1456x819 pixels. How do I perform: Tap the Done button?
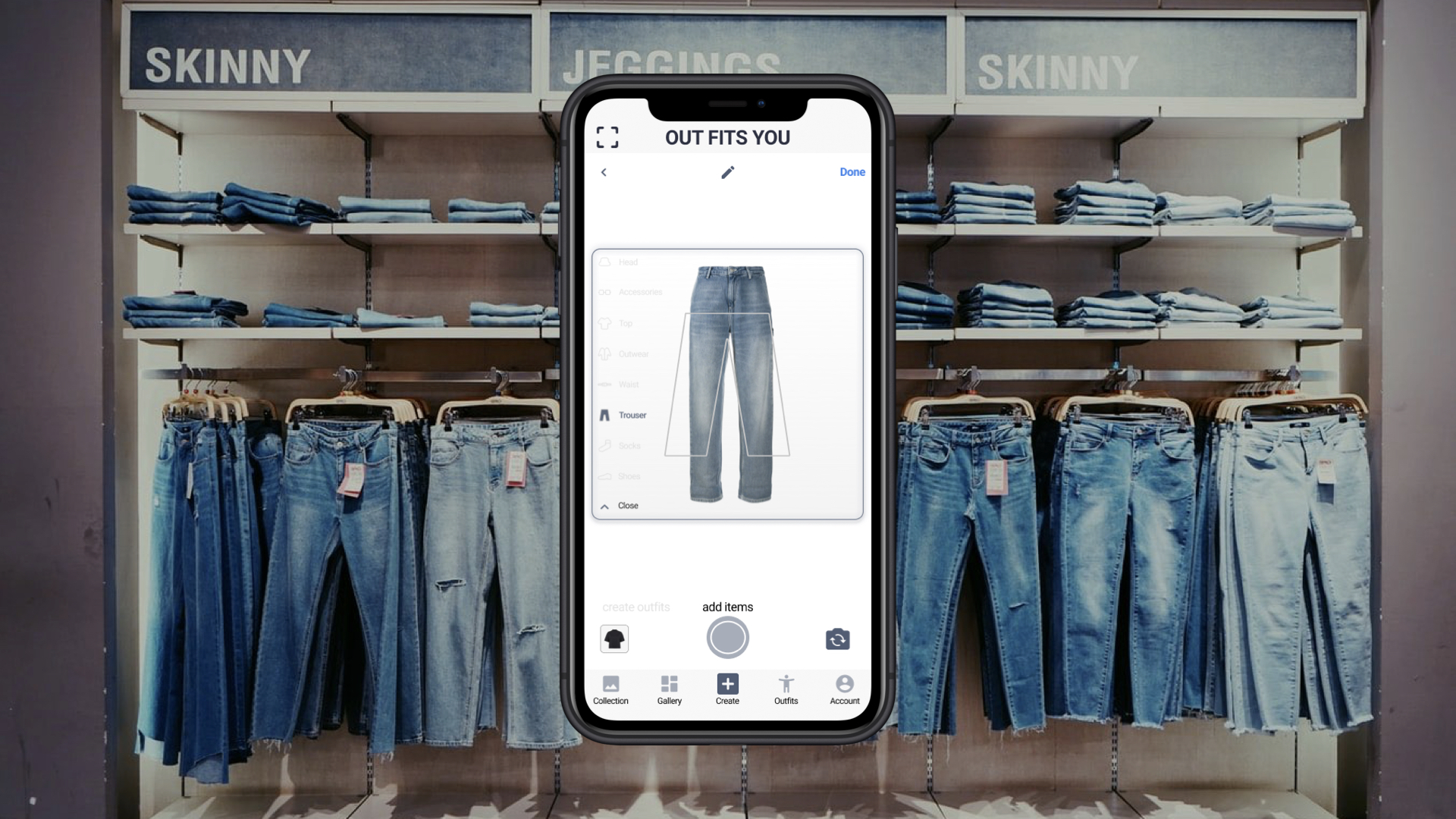[x=852, y=172]
